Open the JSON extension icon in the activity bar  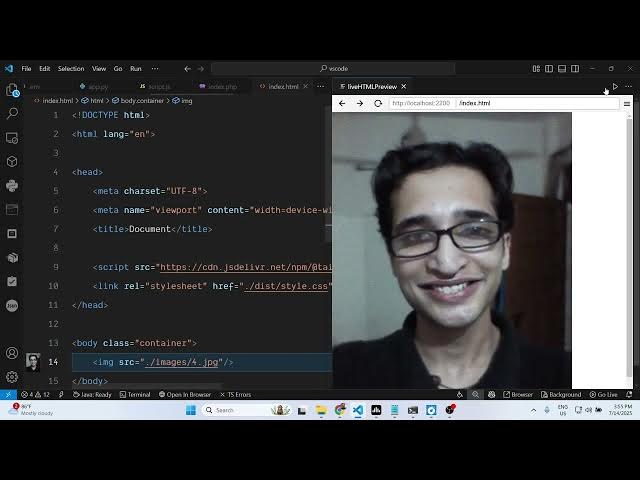pos(12,305)
